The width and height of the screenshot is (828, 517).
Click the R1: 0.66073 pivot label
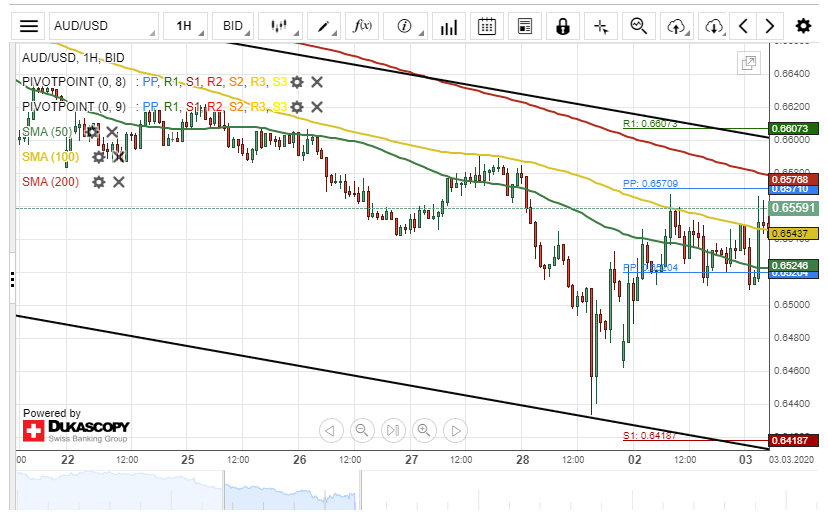[650, 124]
